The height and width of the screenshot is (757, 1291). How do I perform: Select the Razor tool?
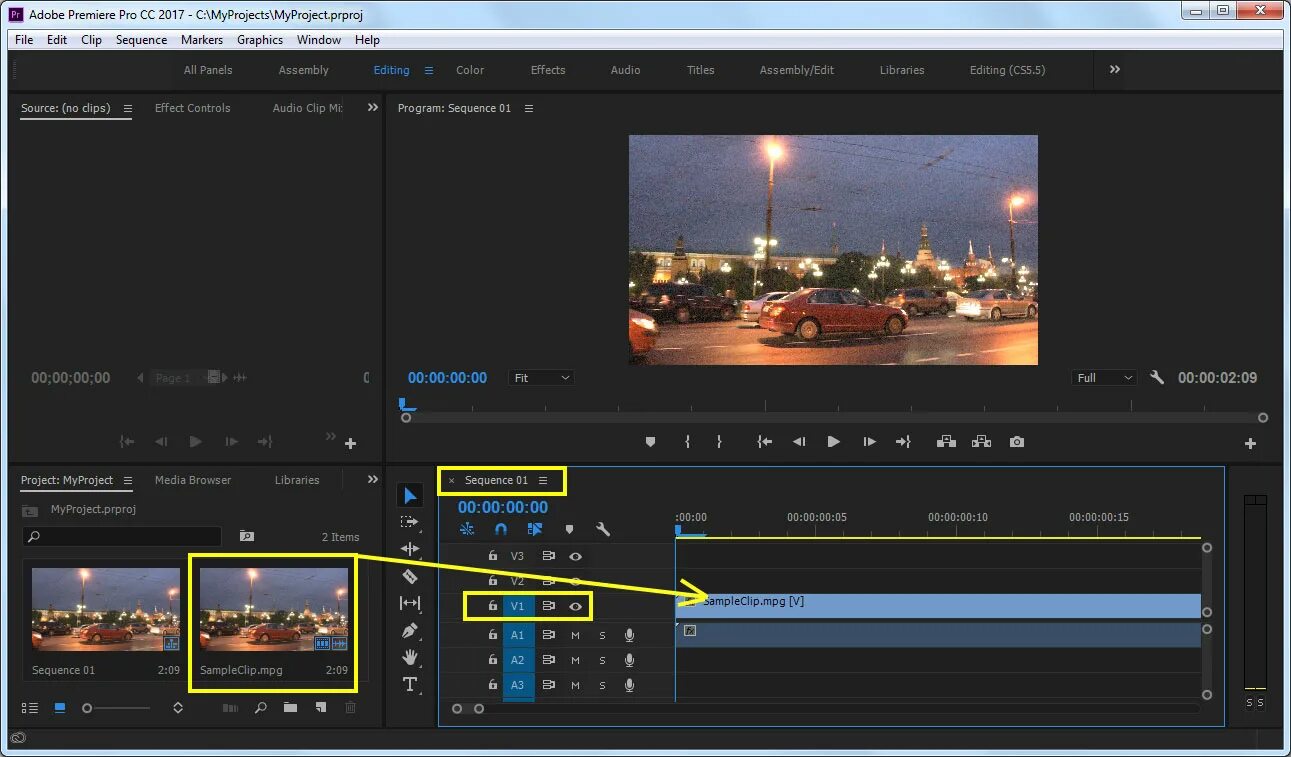(410, 576)
